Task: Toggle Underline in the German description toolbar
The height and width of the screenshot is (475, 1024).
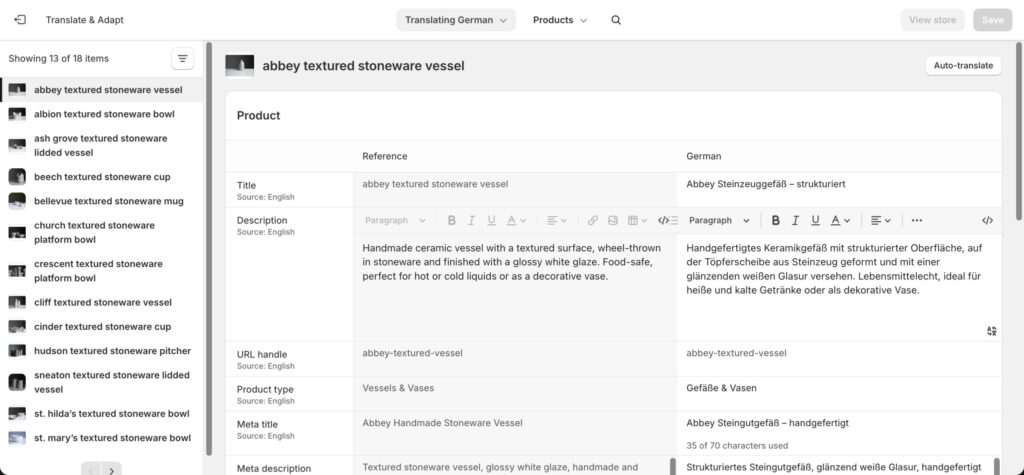Action: (x=815, y=221)
